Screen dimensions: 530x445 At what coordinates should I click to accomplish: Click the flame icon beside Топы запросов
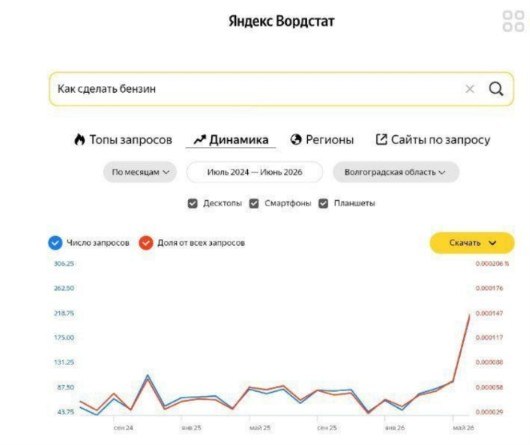click(79, 139)
